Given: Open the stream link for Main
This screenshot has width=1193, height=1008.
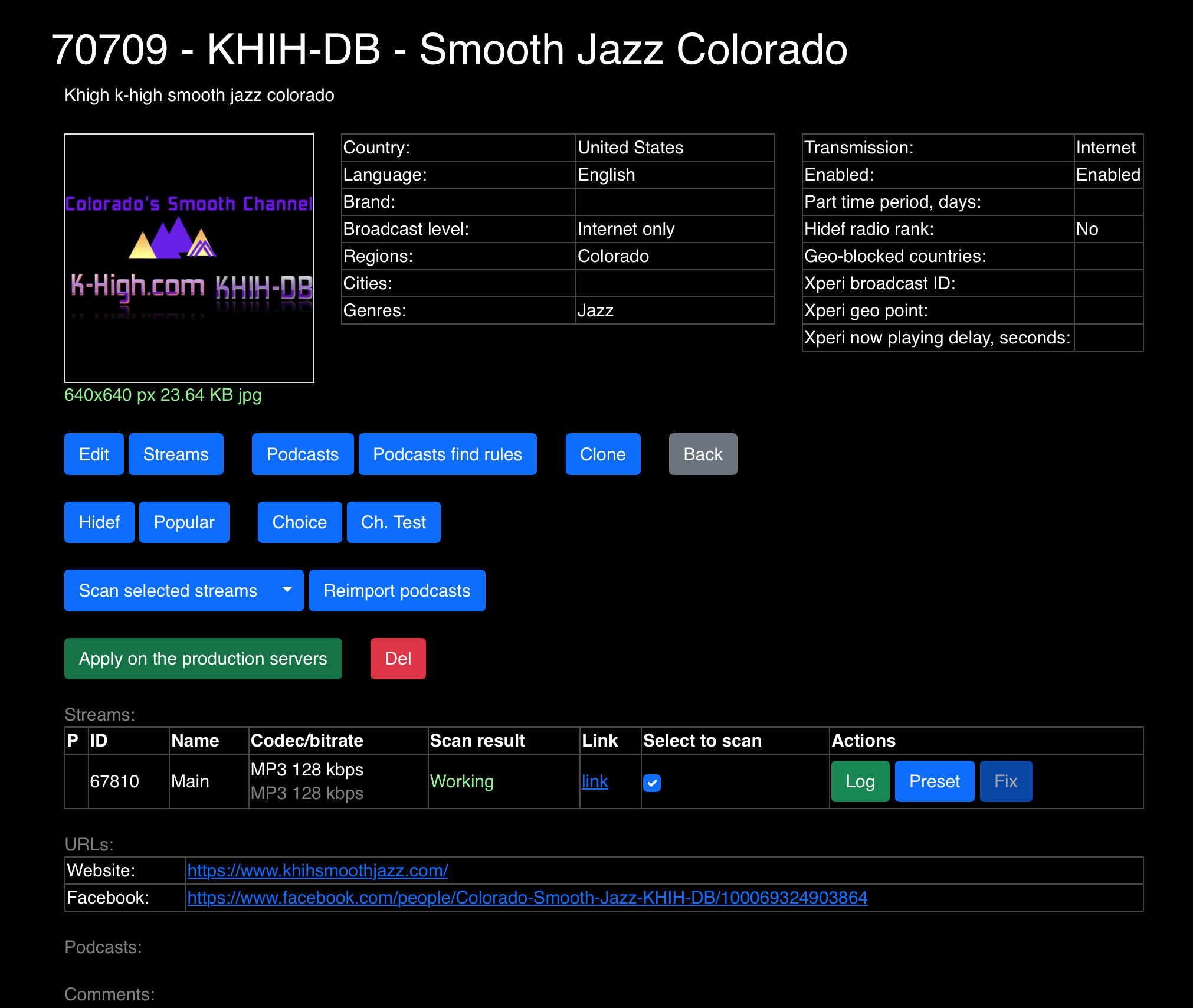Looking at the screenshot, I should [594, 781].
